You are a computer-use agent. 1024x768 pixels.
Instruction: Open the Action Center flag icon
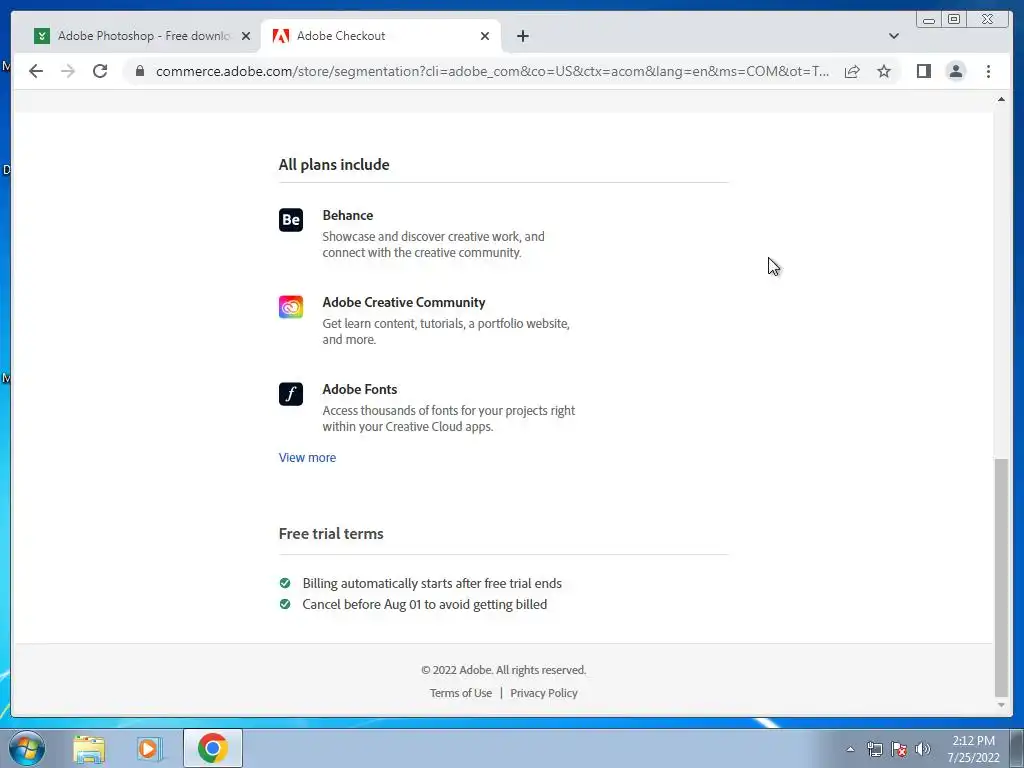(x=899, y=749)
